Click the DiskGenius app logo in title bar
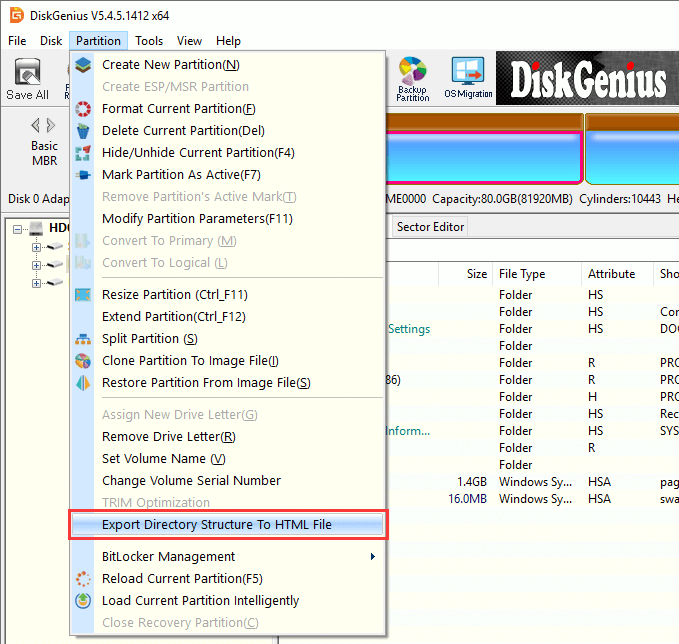 (x=16, y=15)
